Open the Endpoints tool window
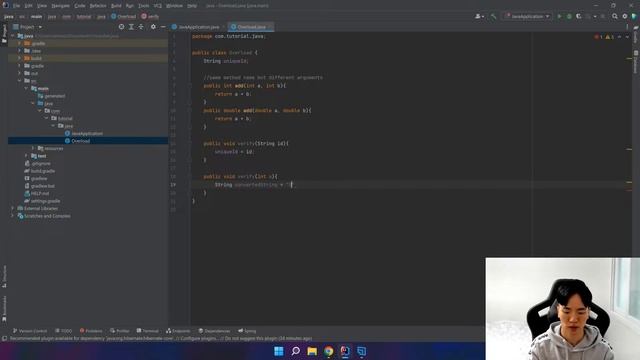Screen dimensions: 640x360 (x=178, y=331)
